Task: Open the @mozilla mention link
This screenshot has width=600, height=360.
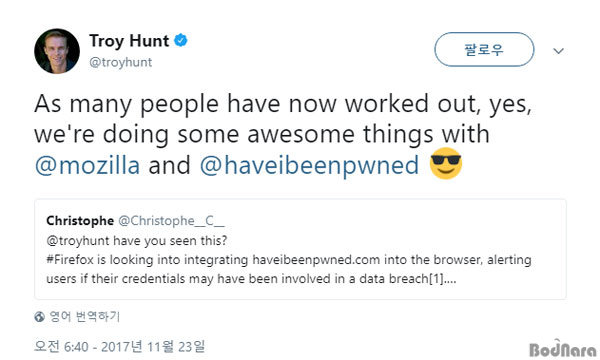Action: [87, 165]
